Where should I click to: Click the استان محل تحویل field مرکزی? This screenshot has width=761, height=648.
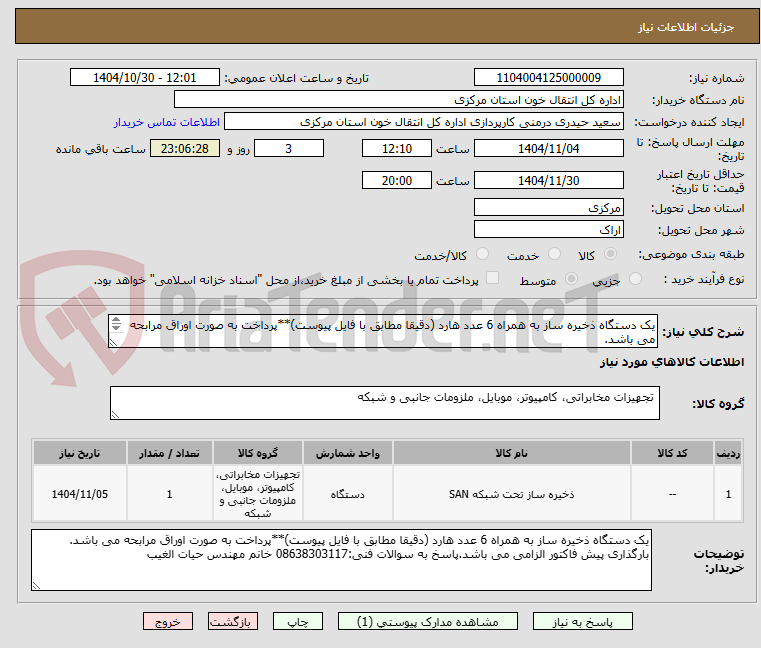click(x=548, y=208)
